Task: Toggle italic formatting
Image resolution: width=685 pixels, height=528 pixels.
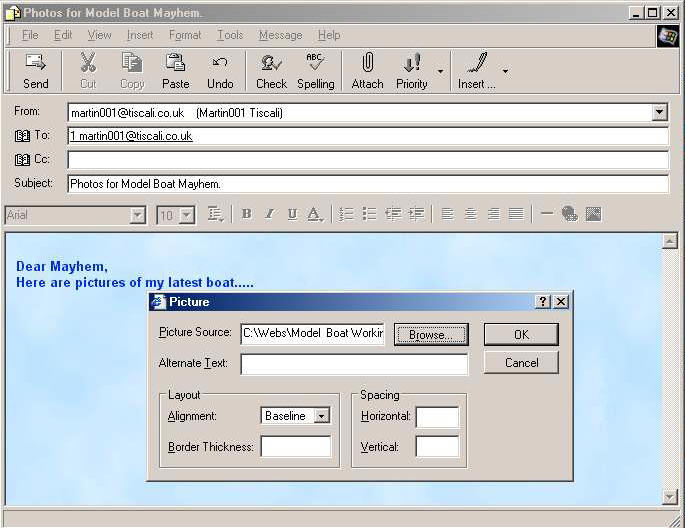Action: pos(269,214)
